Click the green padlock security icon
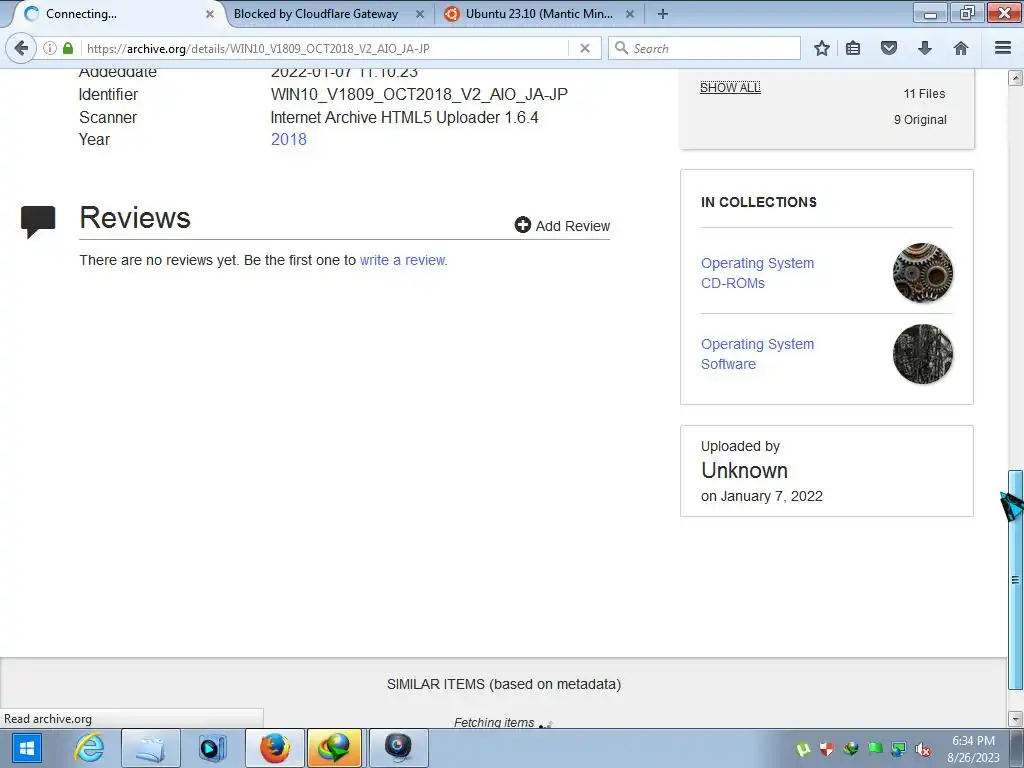This screenshot has height=768, width=1024. pos(68,48)
